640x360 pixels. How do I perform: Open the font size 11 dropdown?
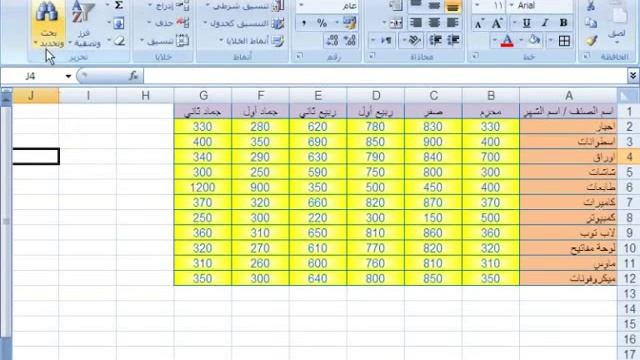click(476, 6)
